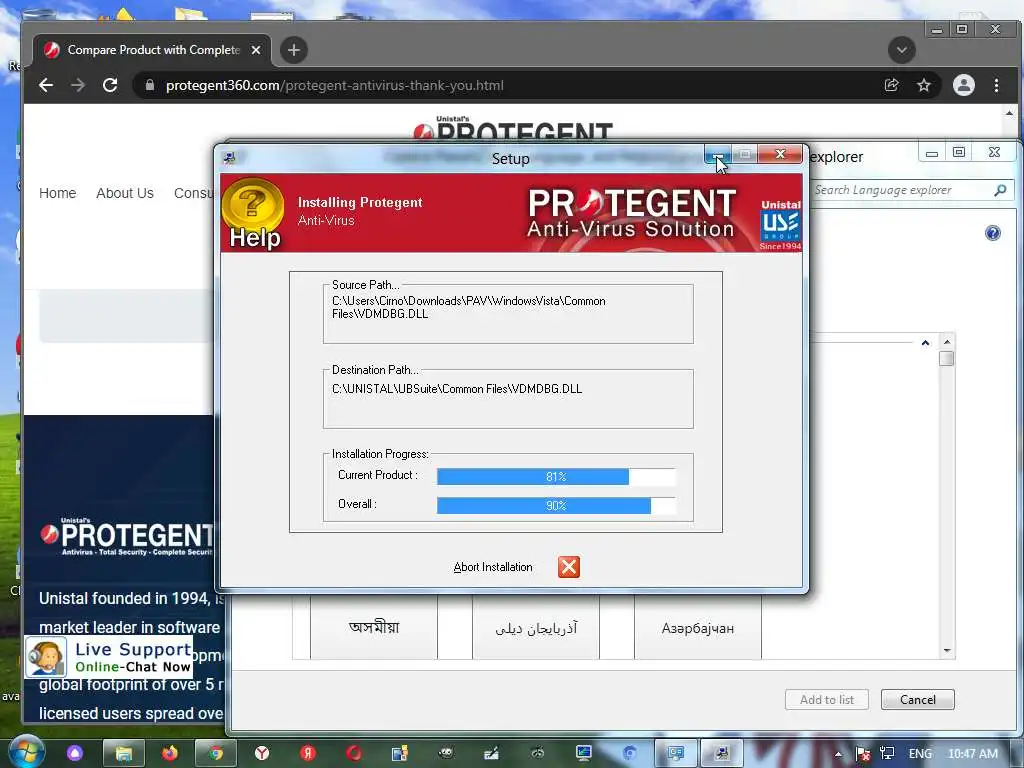Open the Chrome profile avatar
This screenshot has width=1024, height=768.
(x=963, y=85)
